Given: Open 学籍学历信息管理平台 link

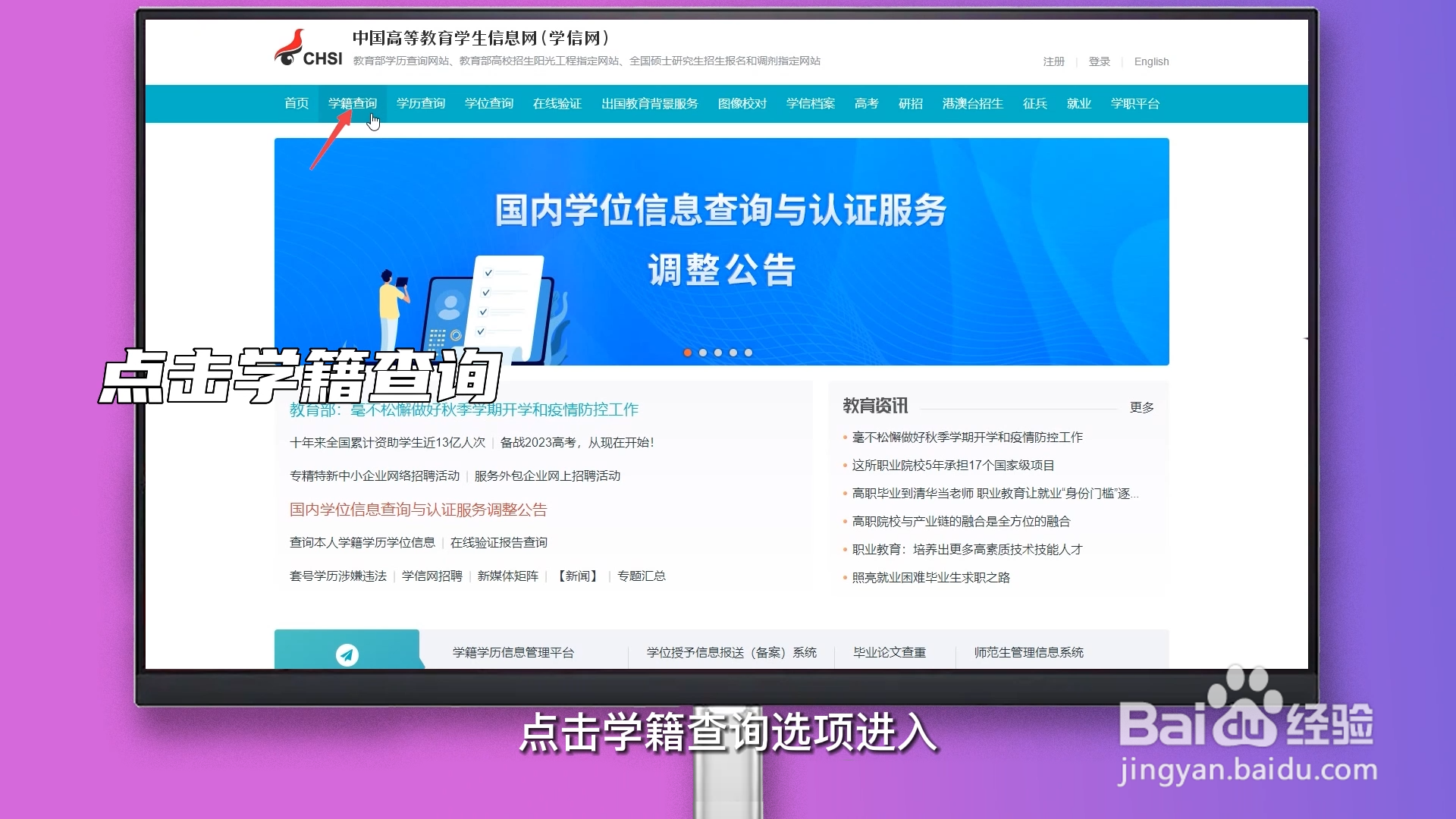Looking at the screenshot, I should click(x=513, y=652).
